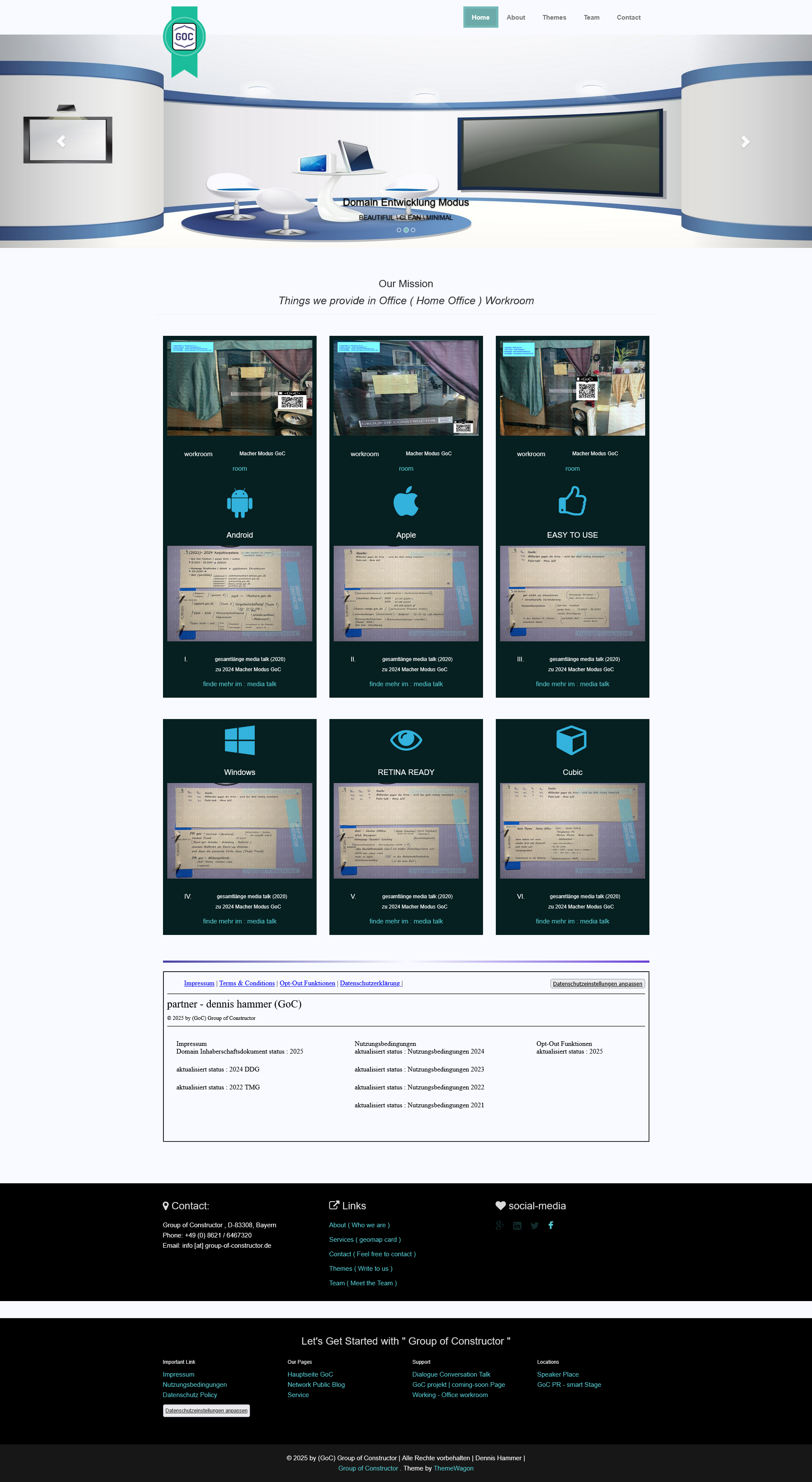Click the thumbs-up Easy To Use icon
Image resolution: width=812 pixels, height=1482 pixels.
pos(572,501)
